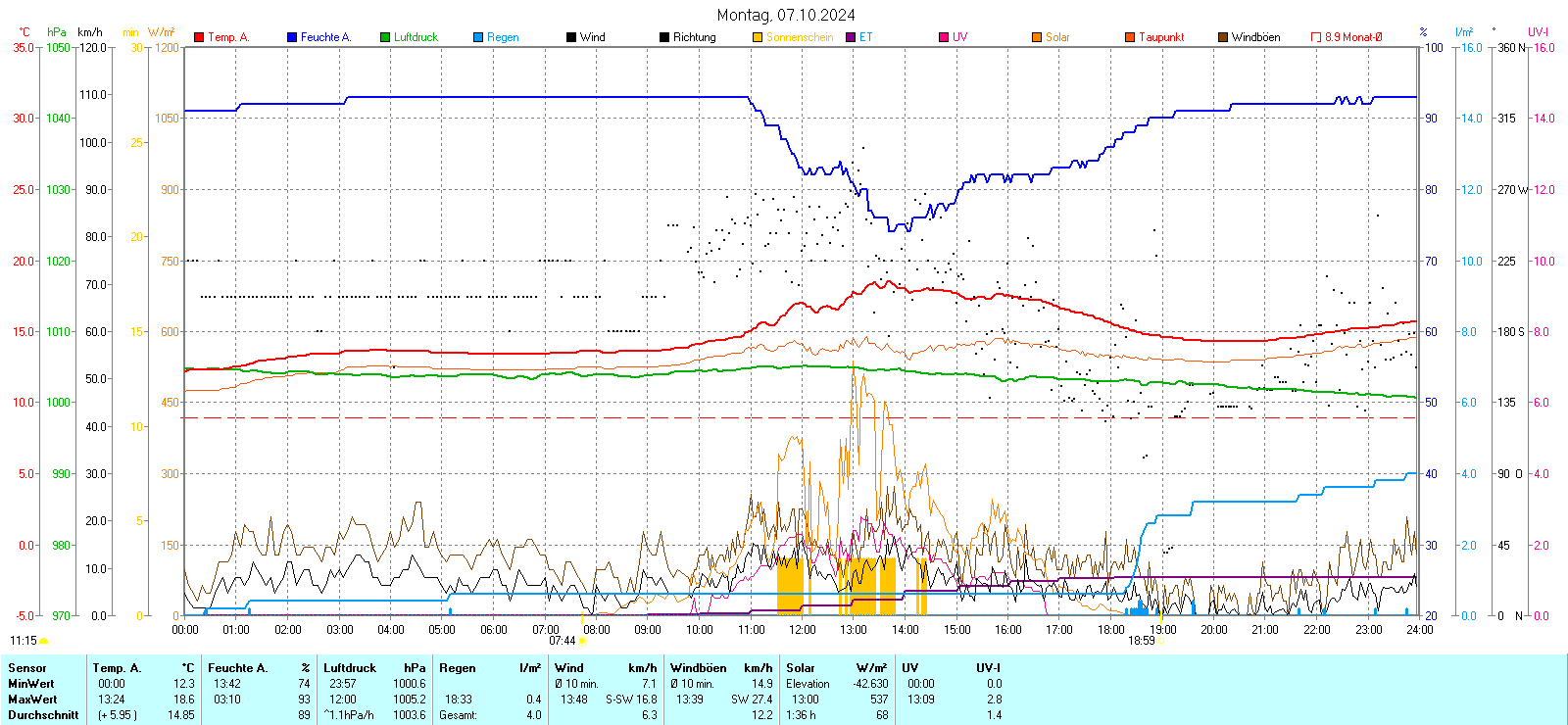Click the sunrise icon beside 07:44
1568x725 pixels.
click(x=583, y=641)
